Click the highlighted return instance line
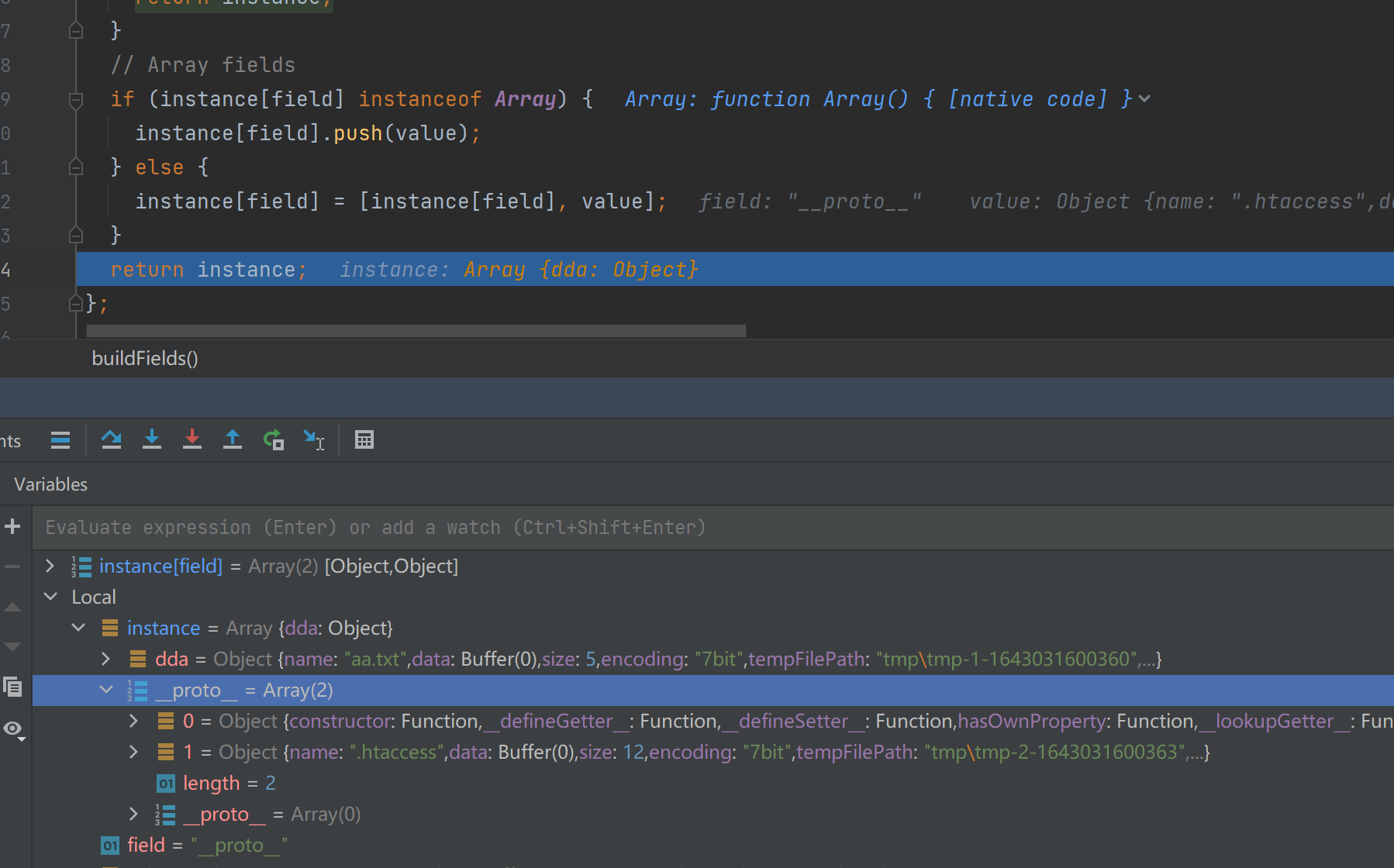This screenshot has height=868, width=1394. click(x=735, y=269)
